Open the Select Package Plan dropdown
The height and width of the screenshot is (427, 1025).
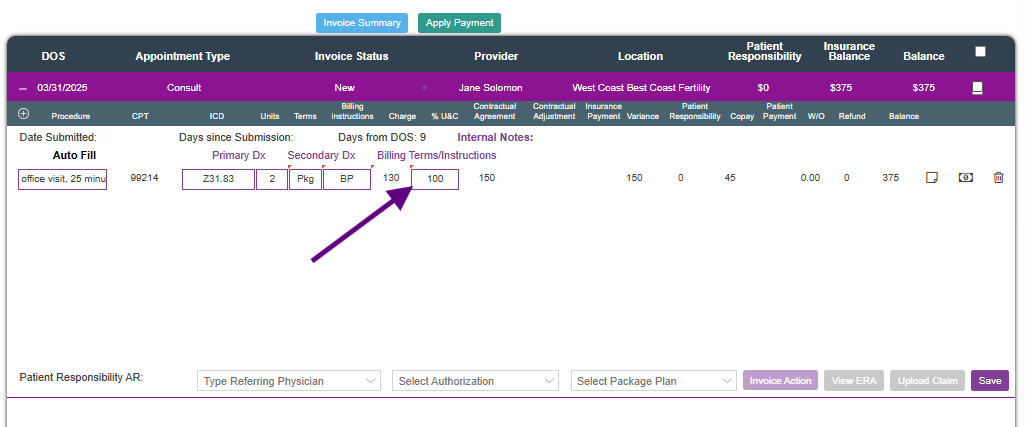point(654,381)
